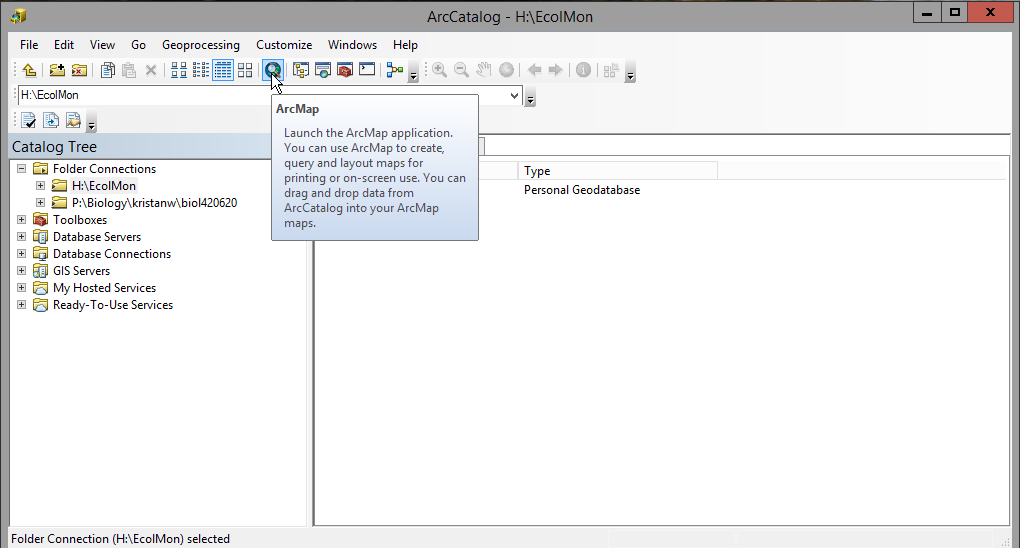The width and height of the screenshot is (1020, 548).
Task: Click Disconnect From Folder icon
Action: pyautogui.click(x=79, y=70)
